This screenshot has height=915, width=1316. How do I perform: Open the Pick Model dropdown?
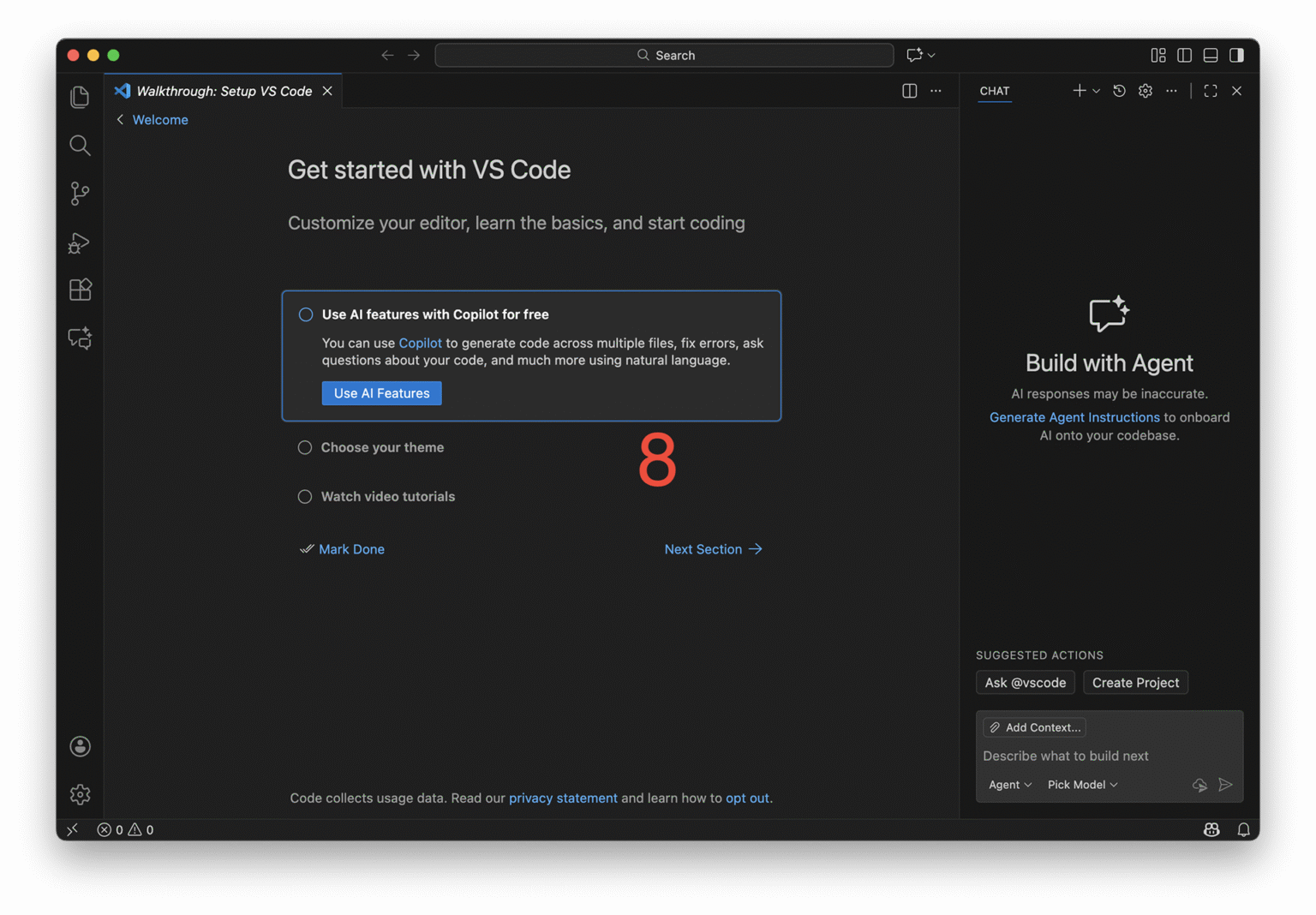tap(1081, 784)
